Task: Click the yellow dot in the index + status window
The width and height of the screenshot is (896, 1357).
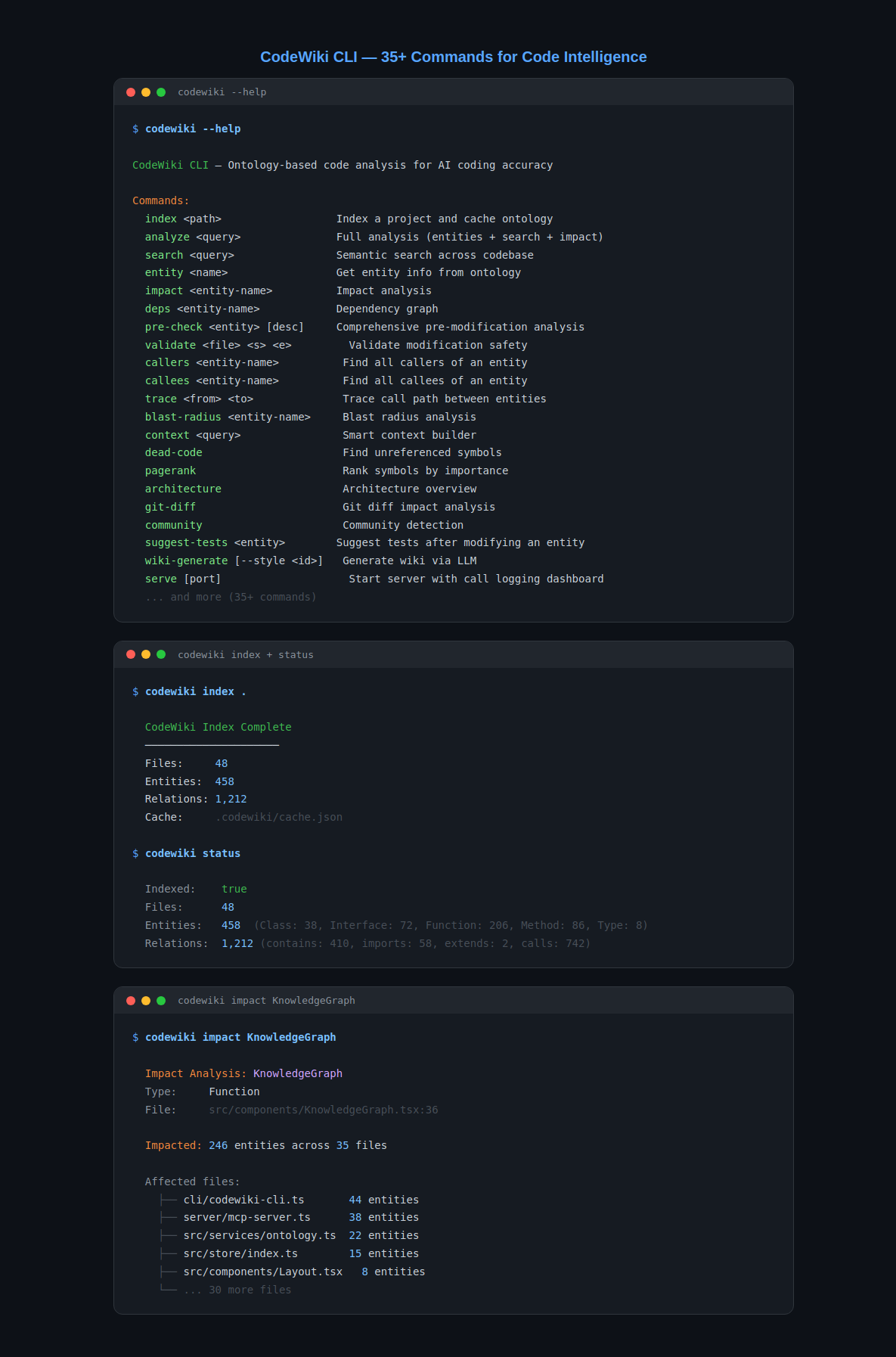Action: pyautogui.click(x=146, y=654)
